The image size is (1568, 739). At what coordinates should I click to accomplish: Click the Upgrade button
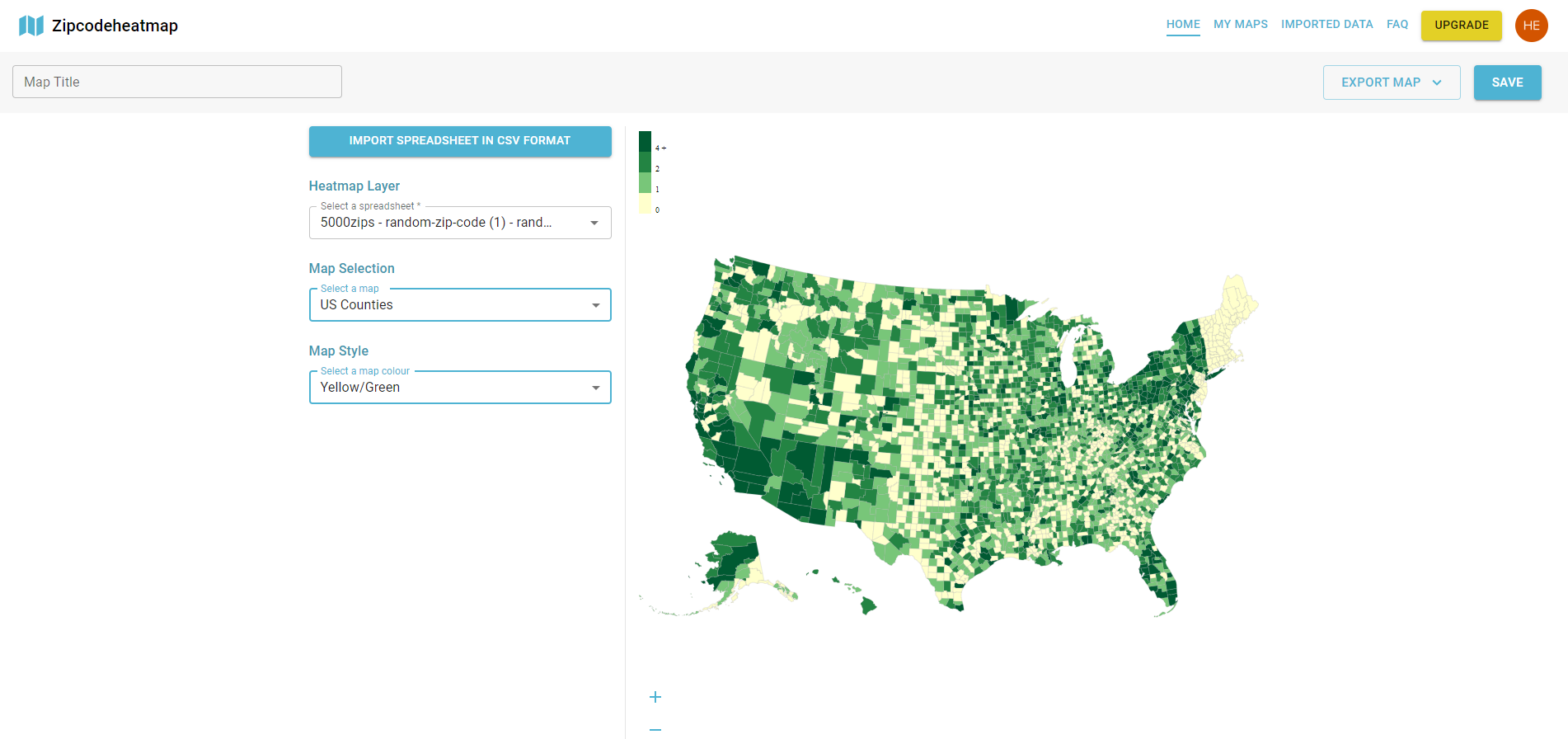1462,26
